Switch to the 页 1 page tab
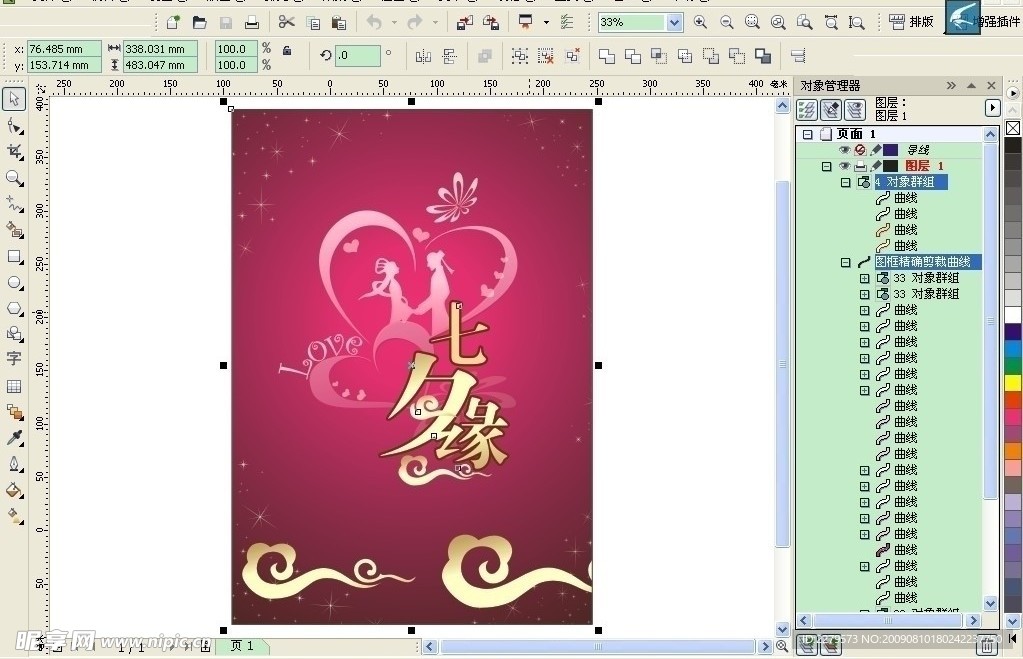The height and width of the screenshot is (659, 1023). 243,647
